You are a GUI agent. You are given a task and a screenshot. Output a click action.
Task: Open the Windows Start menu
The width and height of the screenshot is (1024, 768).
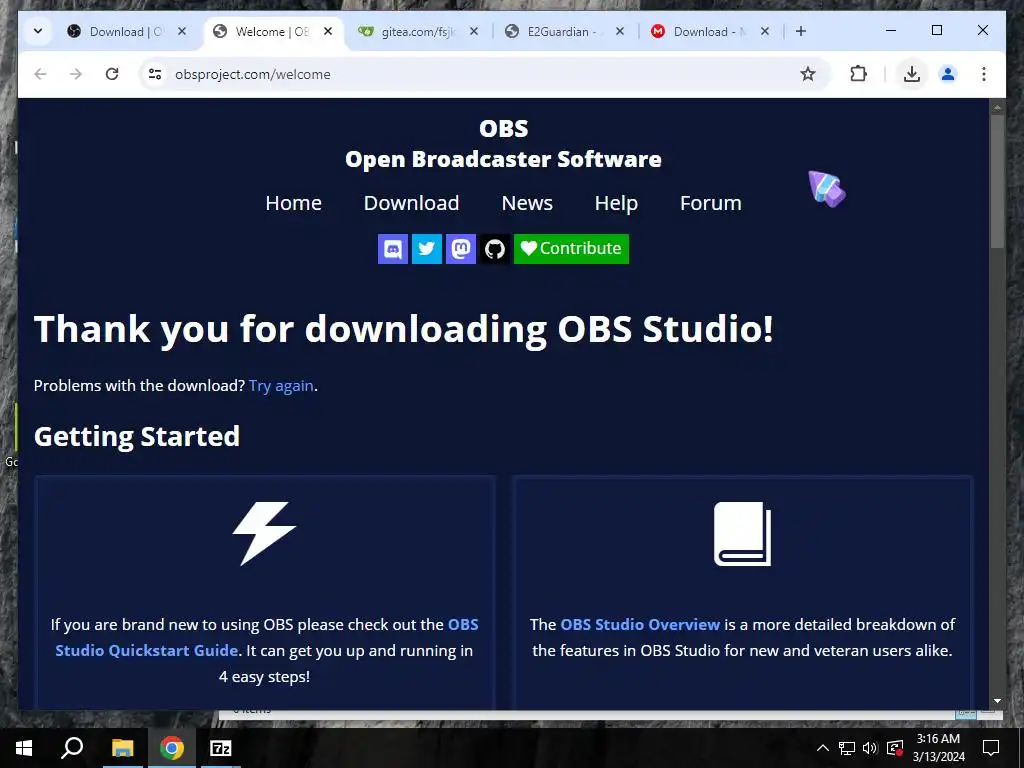24,748
